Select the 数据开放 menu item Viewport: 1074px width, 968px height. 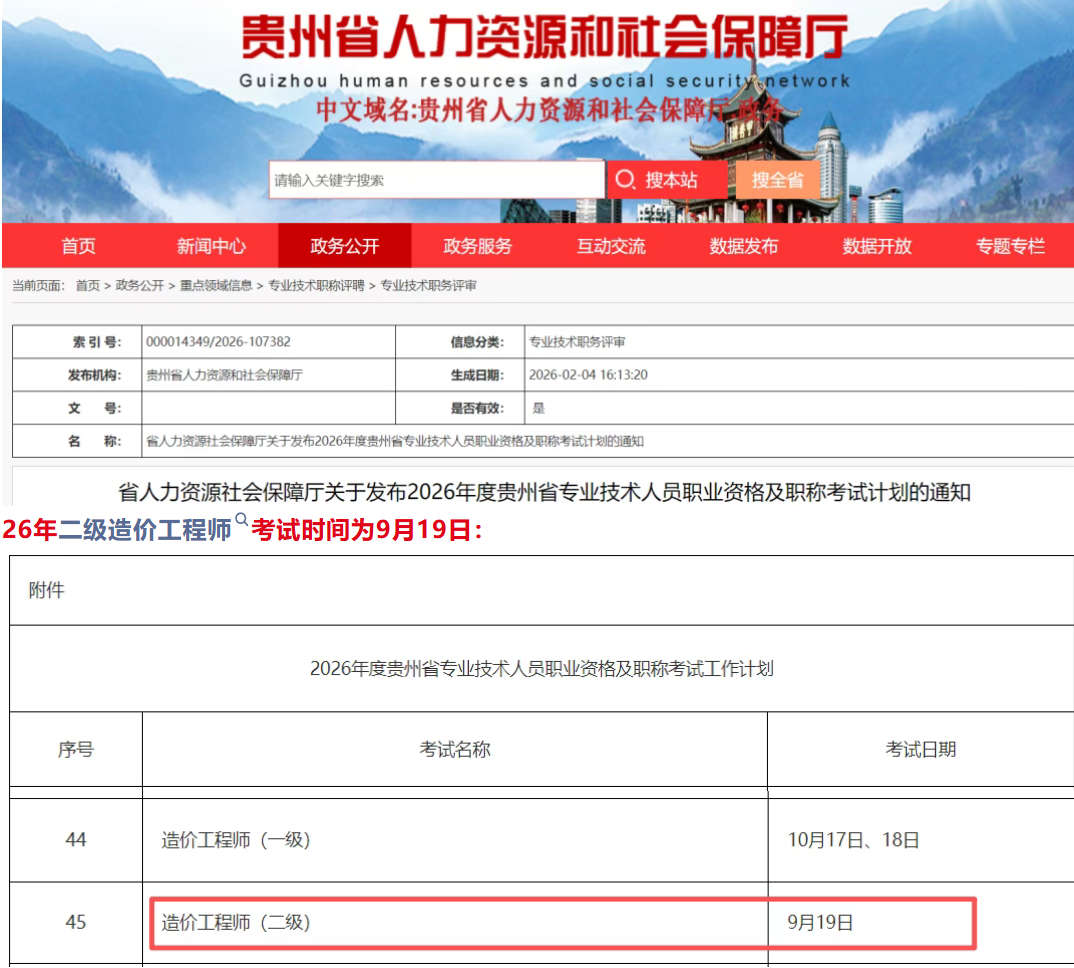pyautogui.click(x=877, y=246)
